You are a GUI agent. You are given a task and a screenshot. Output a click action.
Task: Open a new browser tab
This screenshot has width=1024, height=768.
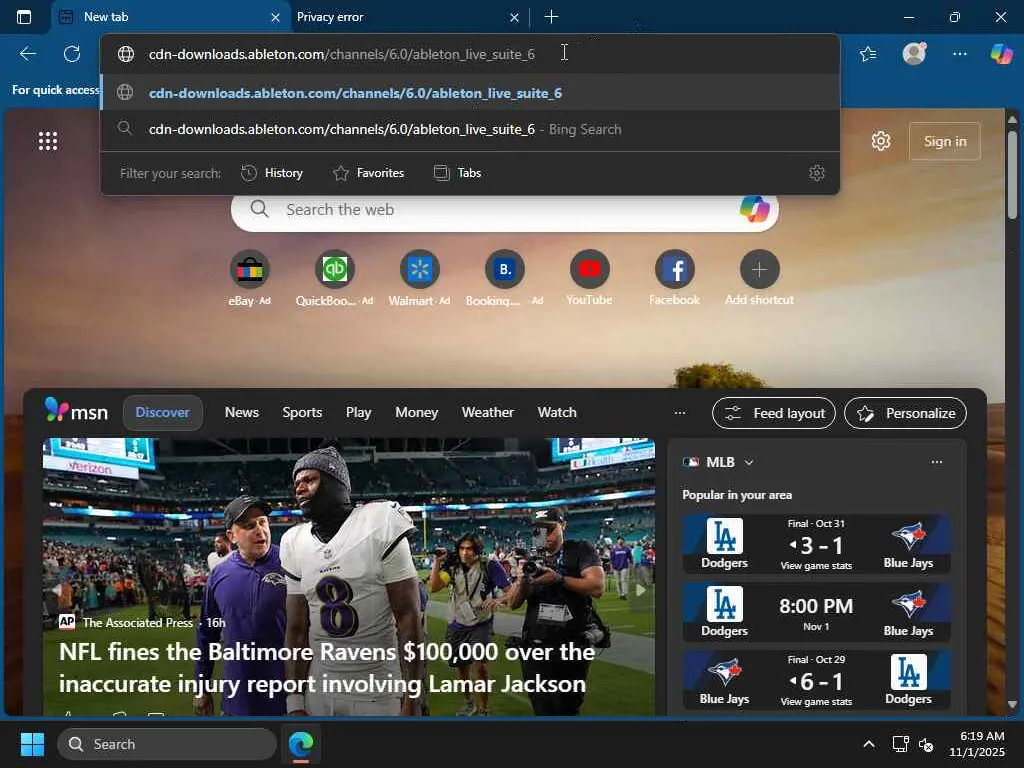coord(551,17)
